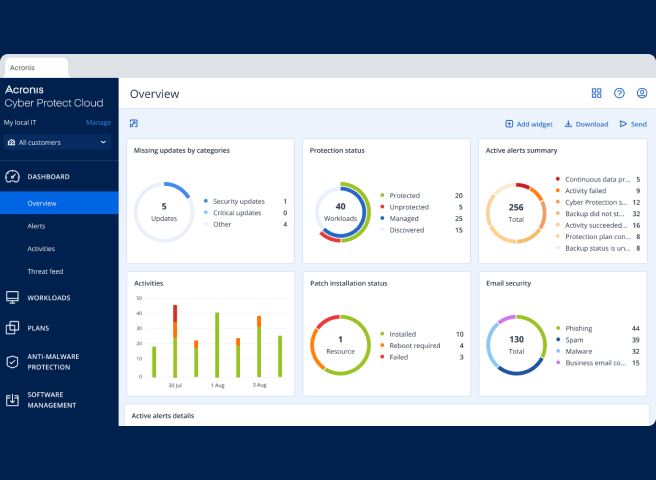656x480 pixels.
Task: Click the My local IT label
Action: pos(20,123)
